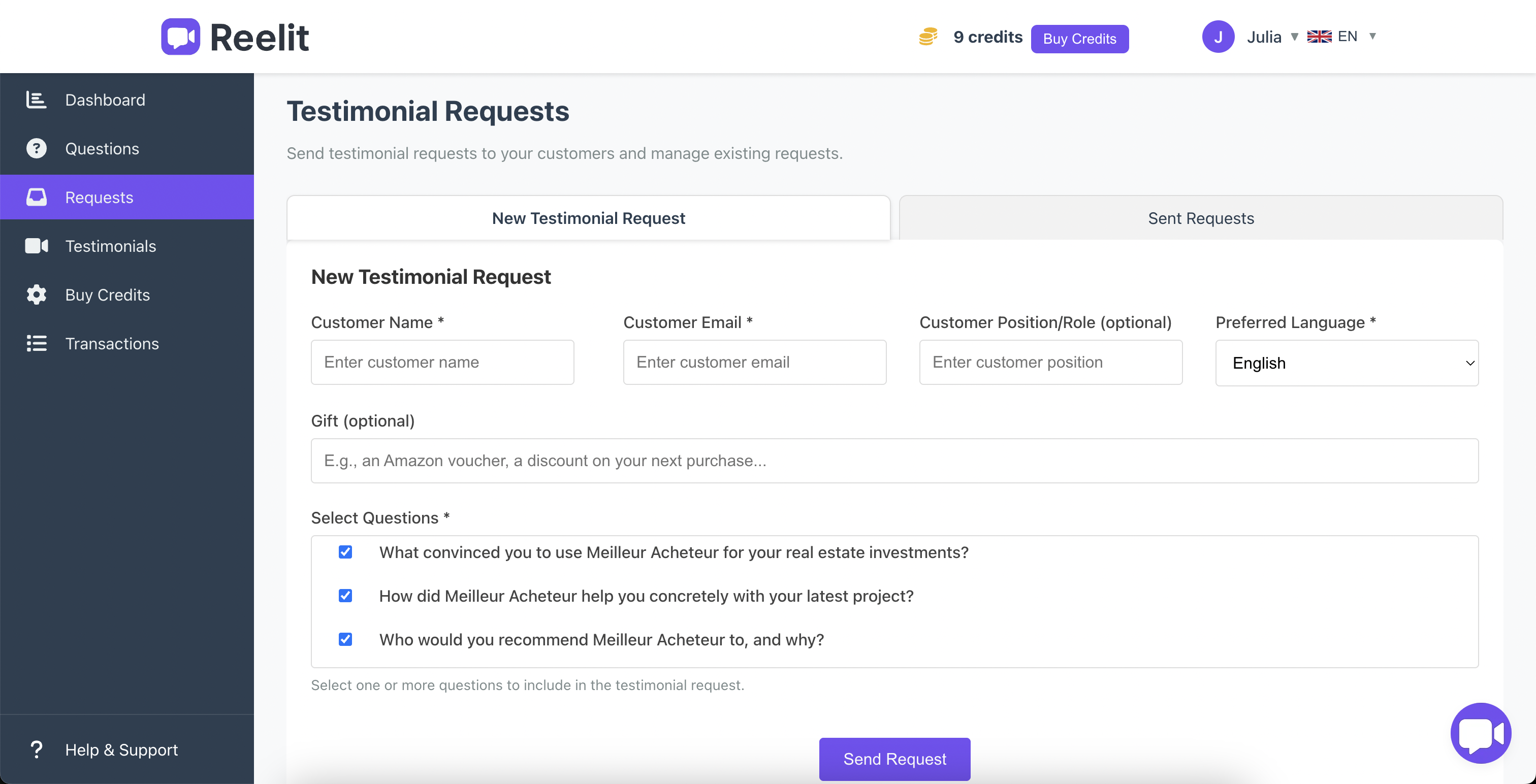The image size is (1536, 784).
Task: Click 'What convinced you to use Meilleur Acheteur' text
Action: point(674,552)
